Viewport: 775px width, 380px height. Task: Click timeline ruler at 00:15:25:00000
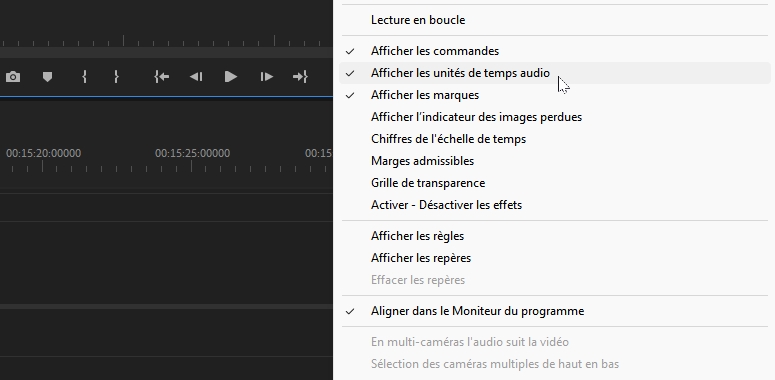click(x=192, y=153)
